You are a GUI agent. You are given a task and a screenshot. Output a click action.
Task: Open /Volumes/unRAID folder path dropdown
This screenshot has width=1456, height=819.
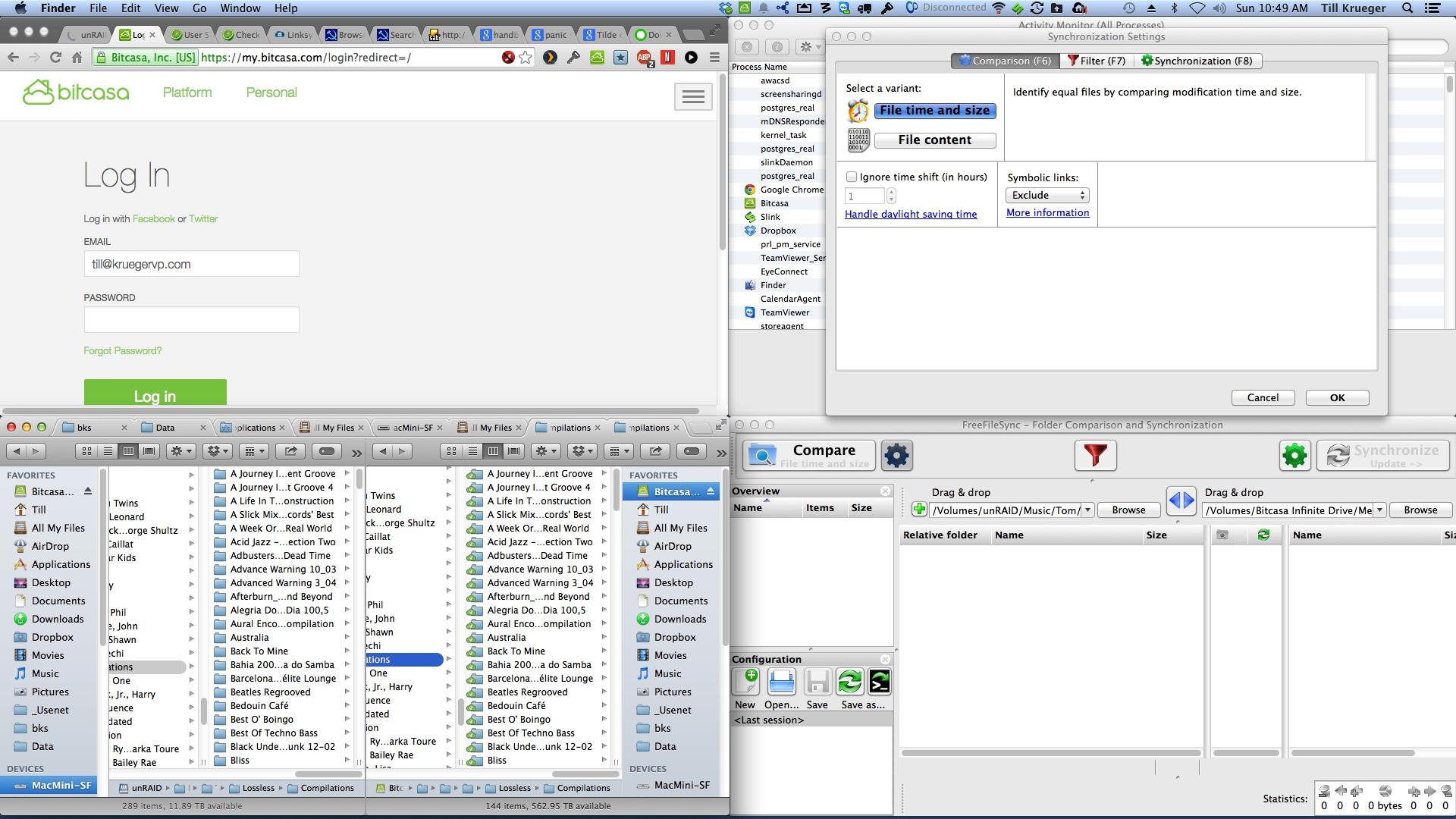(1087, 510)
